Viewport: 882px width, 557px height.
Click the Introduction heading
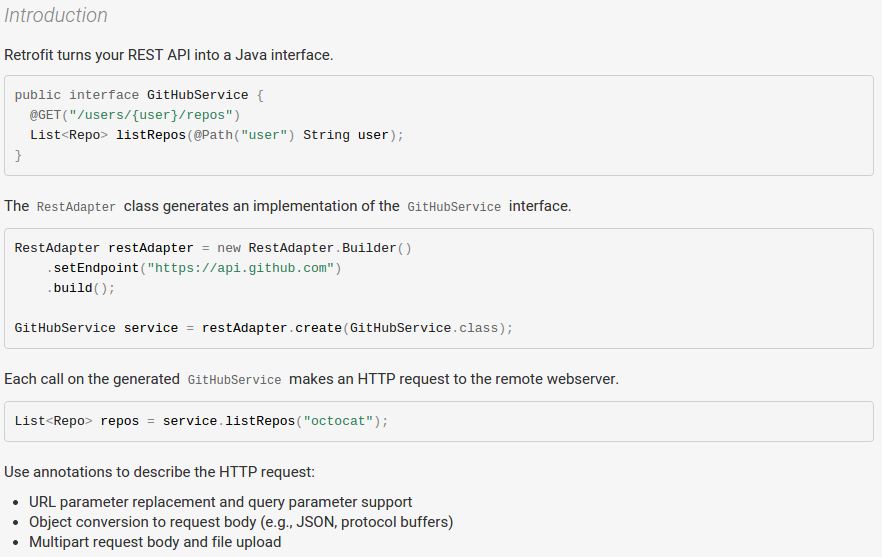click(56, 16)
